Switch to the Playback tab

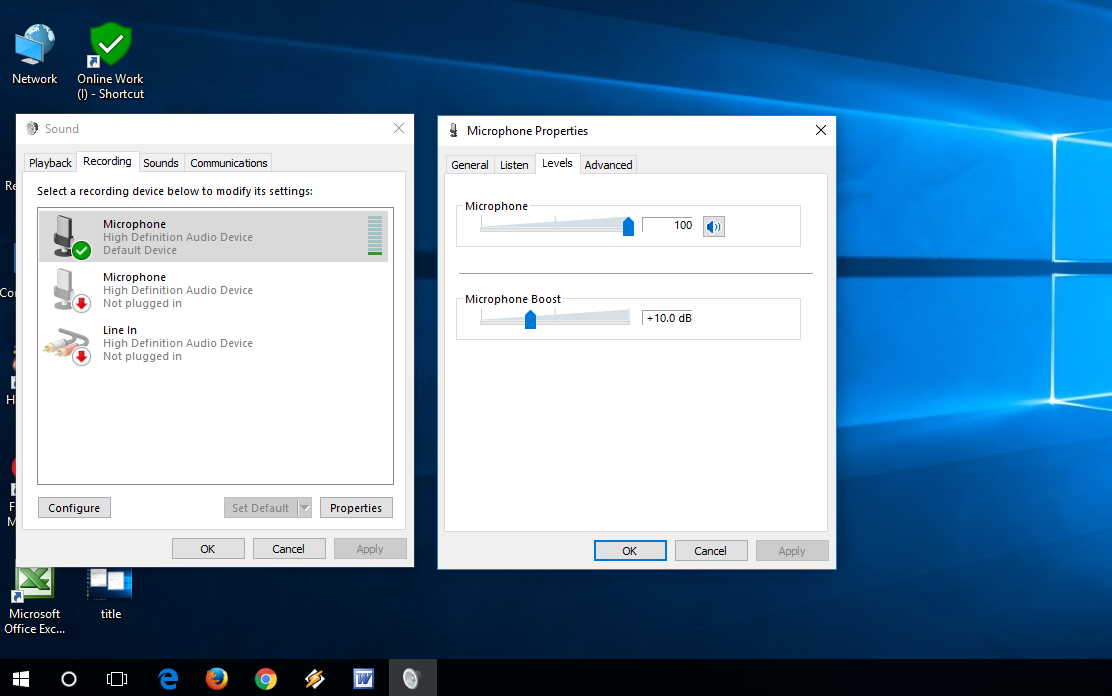click(50, 162)
